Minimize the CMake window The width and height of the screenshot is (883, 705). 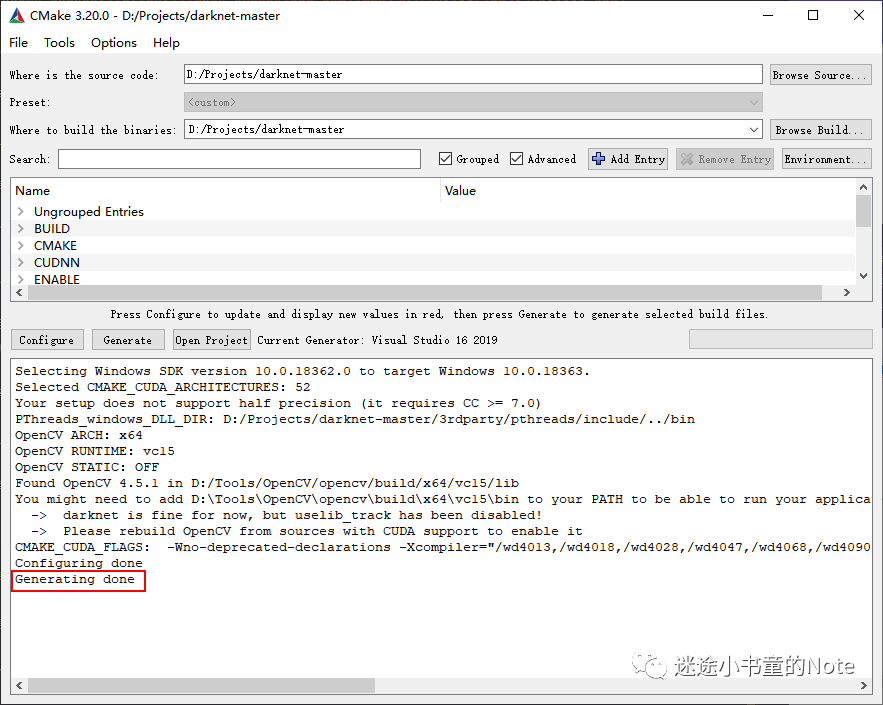(x=768, y=15)
